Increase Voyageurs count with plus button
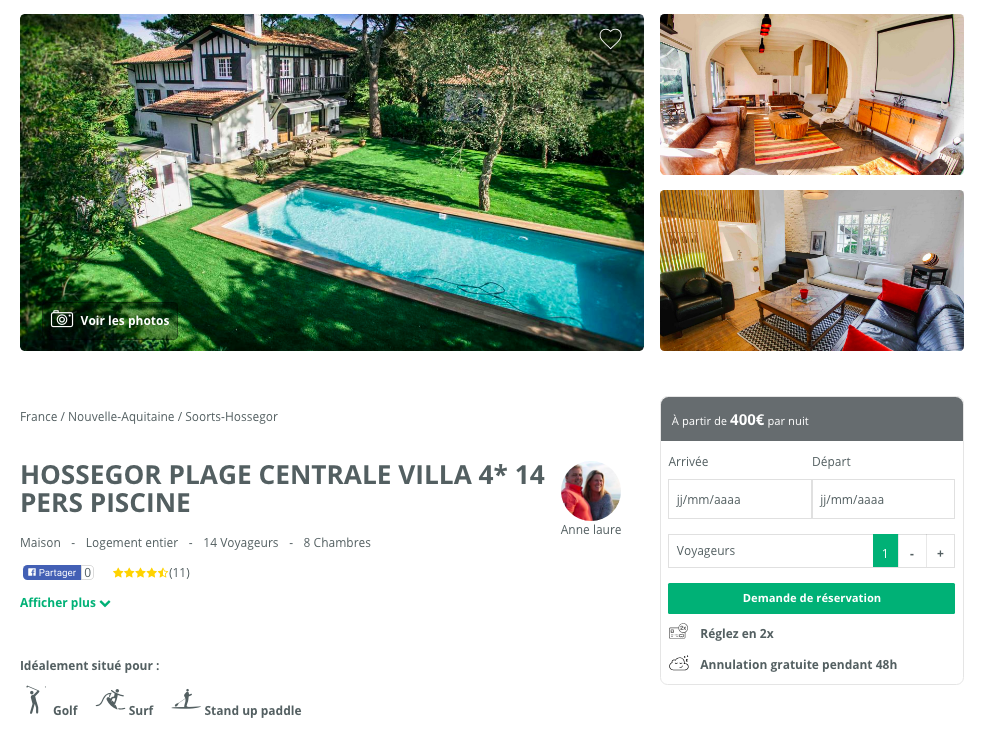The height and width of the screenshot is (729, 1008). pyautogui.click(x=940, y=552)
